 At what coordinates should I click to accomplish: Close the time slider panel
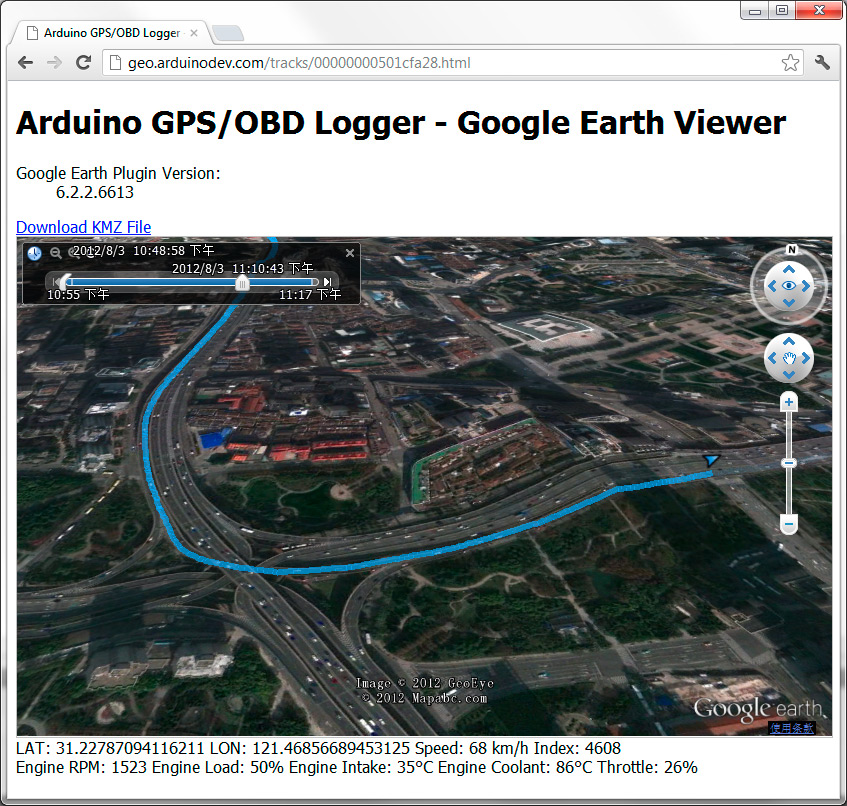tap(350, 253)
